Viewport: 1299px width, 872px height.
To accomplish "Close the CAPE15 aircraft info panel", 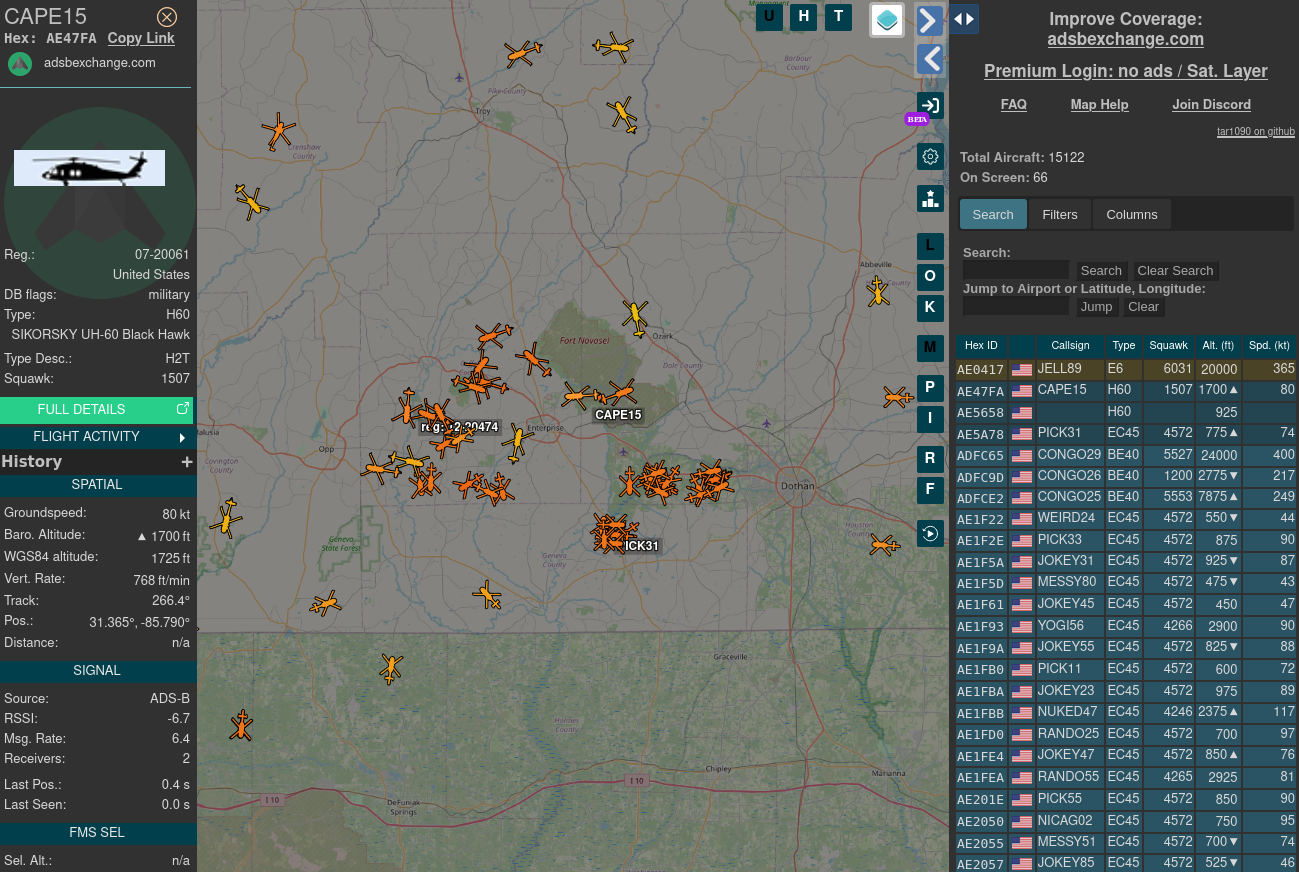I will coord(167,17).
